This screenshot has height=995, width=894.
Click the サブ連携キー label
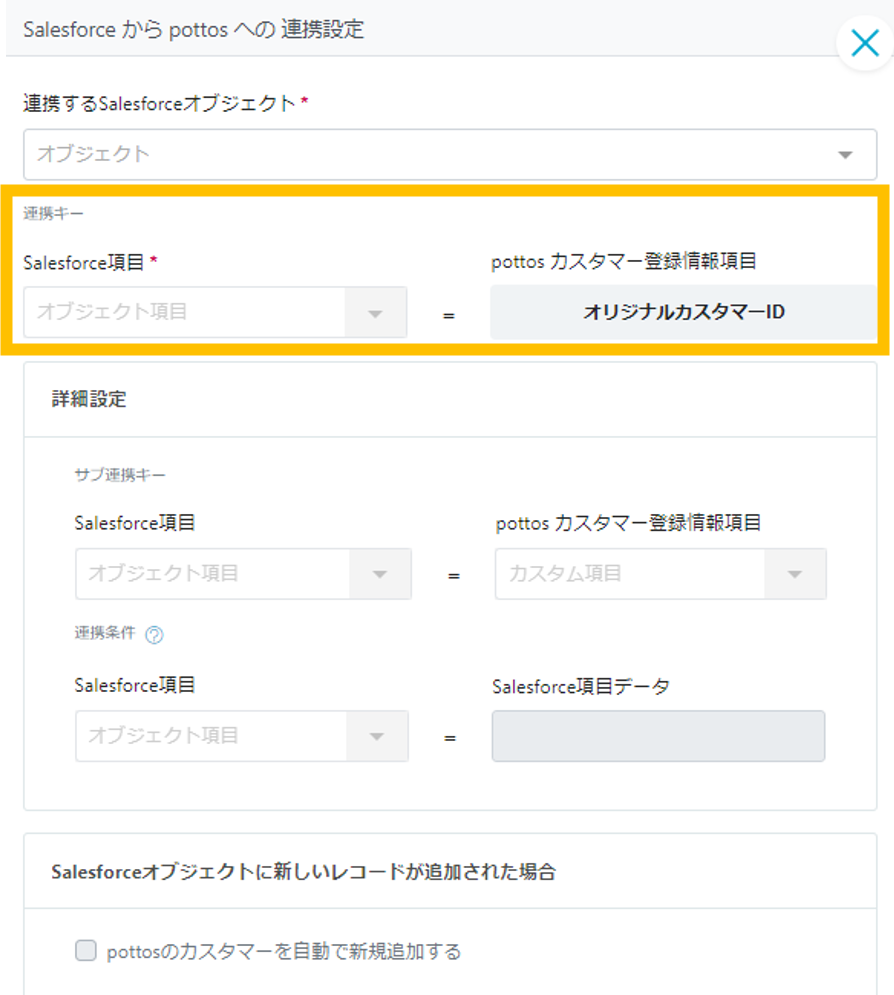point(120,475)
